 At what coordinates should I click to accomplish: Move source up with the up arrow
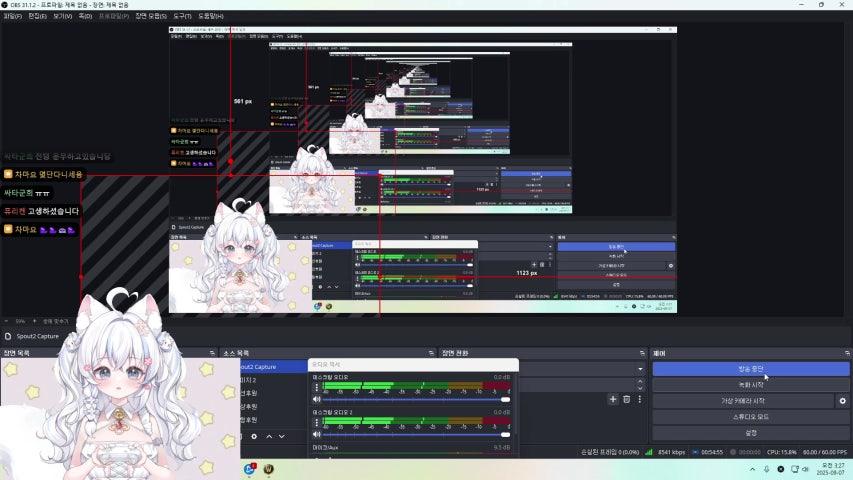(269, 436)
